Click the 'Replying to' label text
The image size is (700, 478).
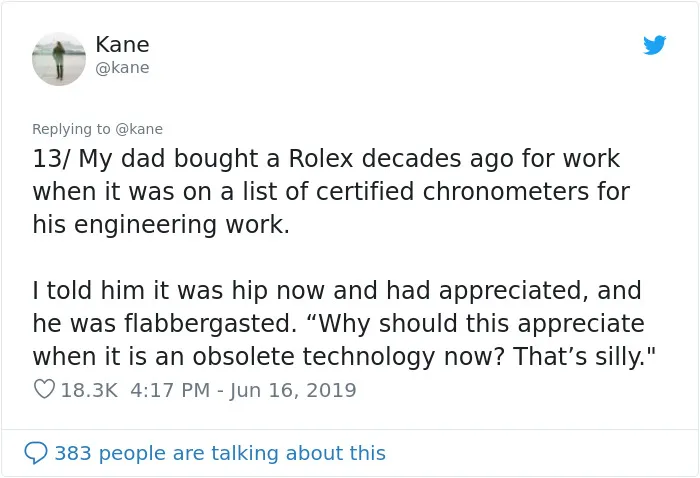[x=71, y=129]
